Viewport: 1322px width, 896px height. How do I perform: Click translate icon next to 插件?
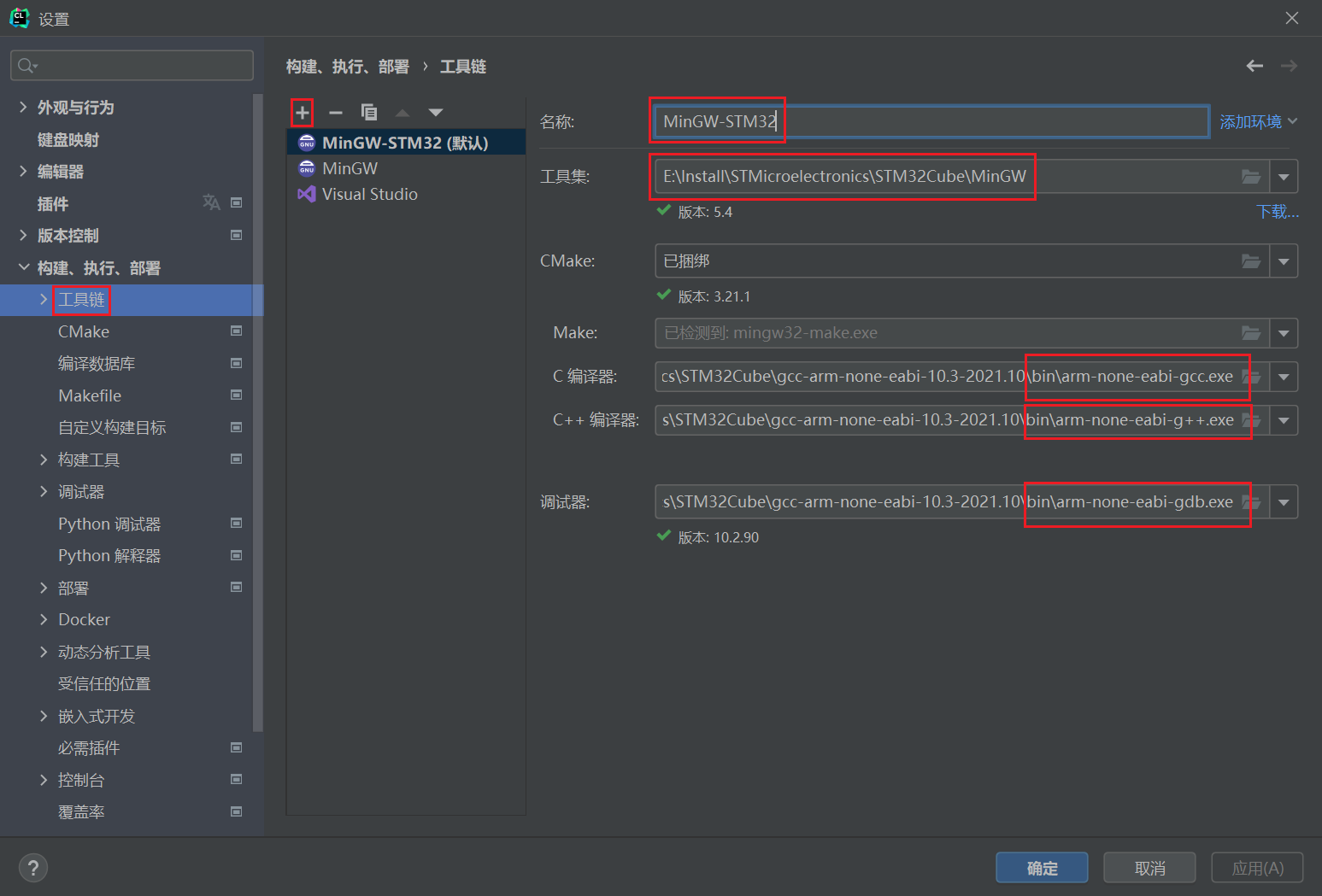pos(211,202)
